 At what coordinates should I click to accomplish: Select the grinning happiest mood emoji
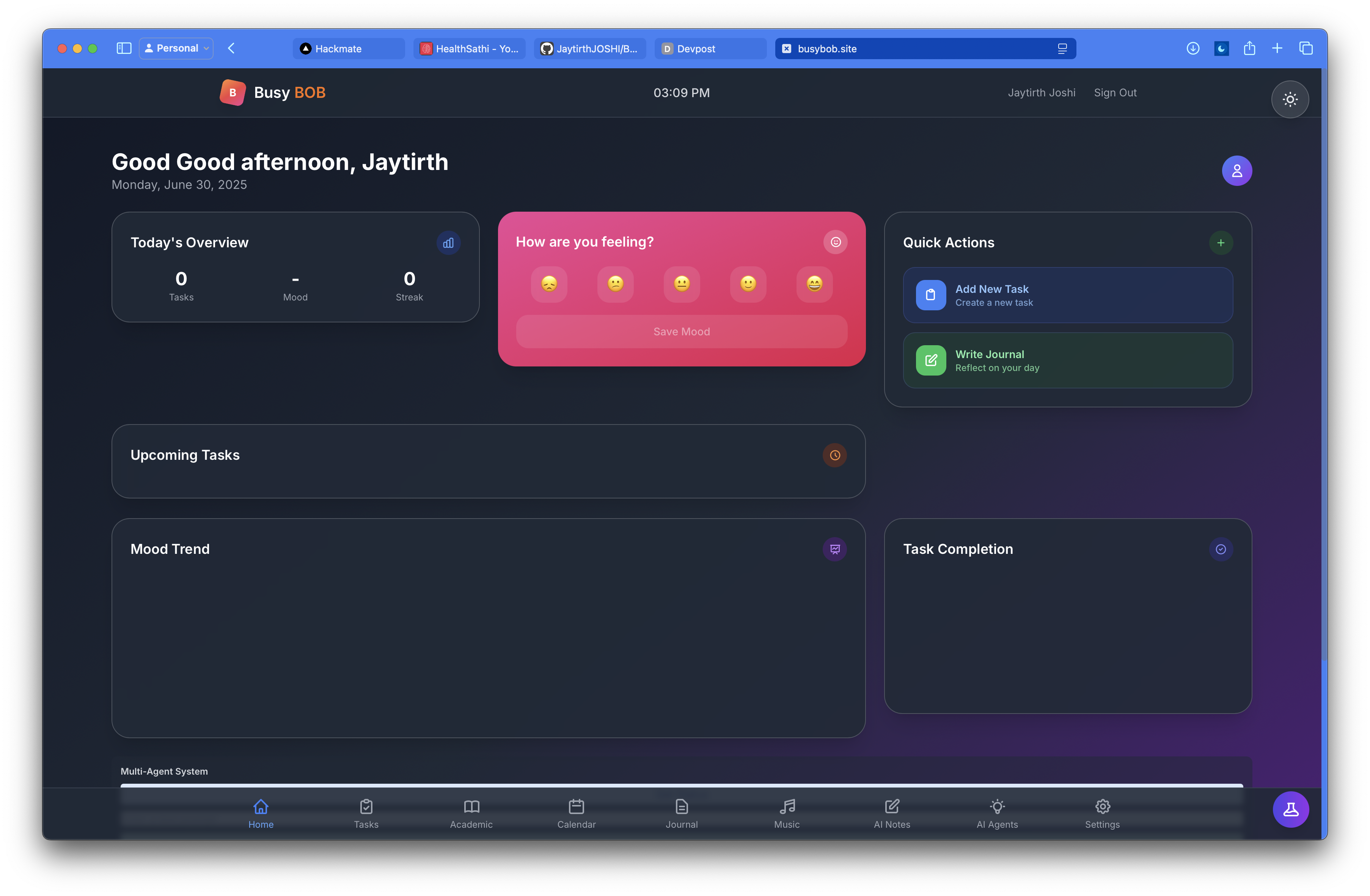tap(814, 284)
